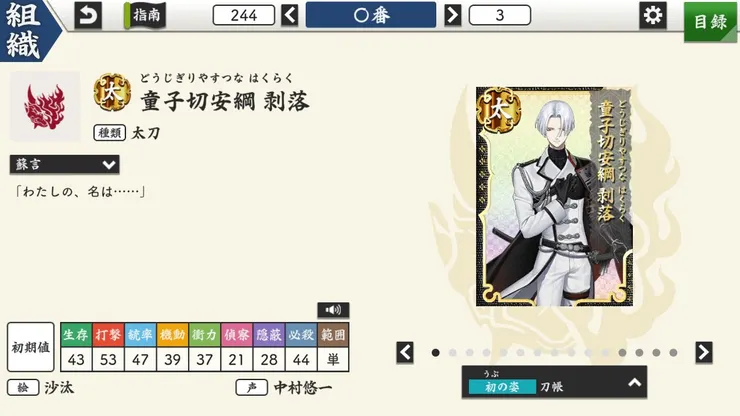Play voice line with speaker icon

click(x=333, y=310)
